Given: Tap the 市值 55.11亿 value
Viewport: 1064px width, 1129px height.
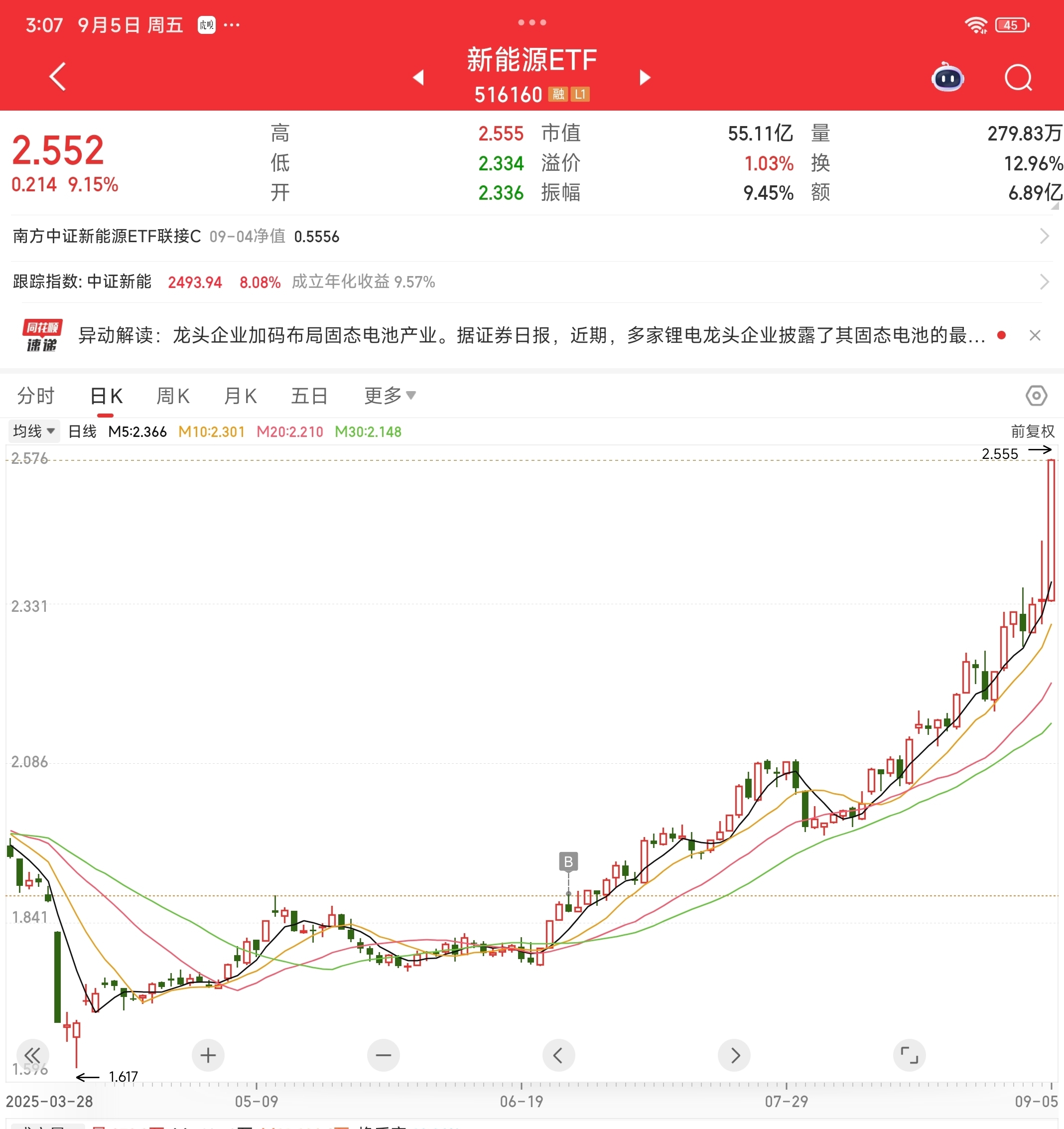Looking at the screenshot, I should [x=760, y=134].
